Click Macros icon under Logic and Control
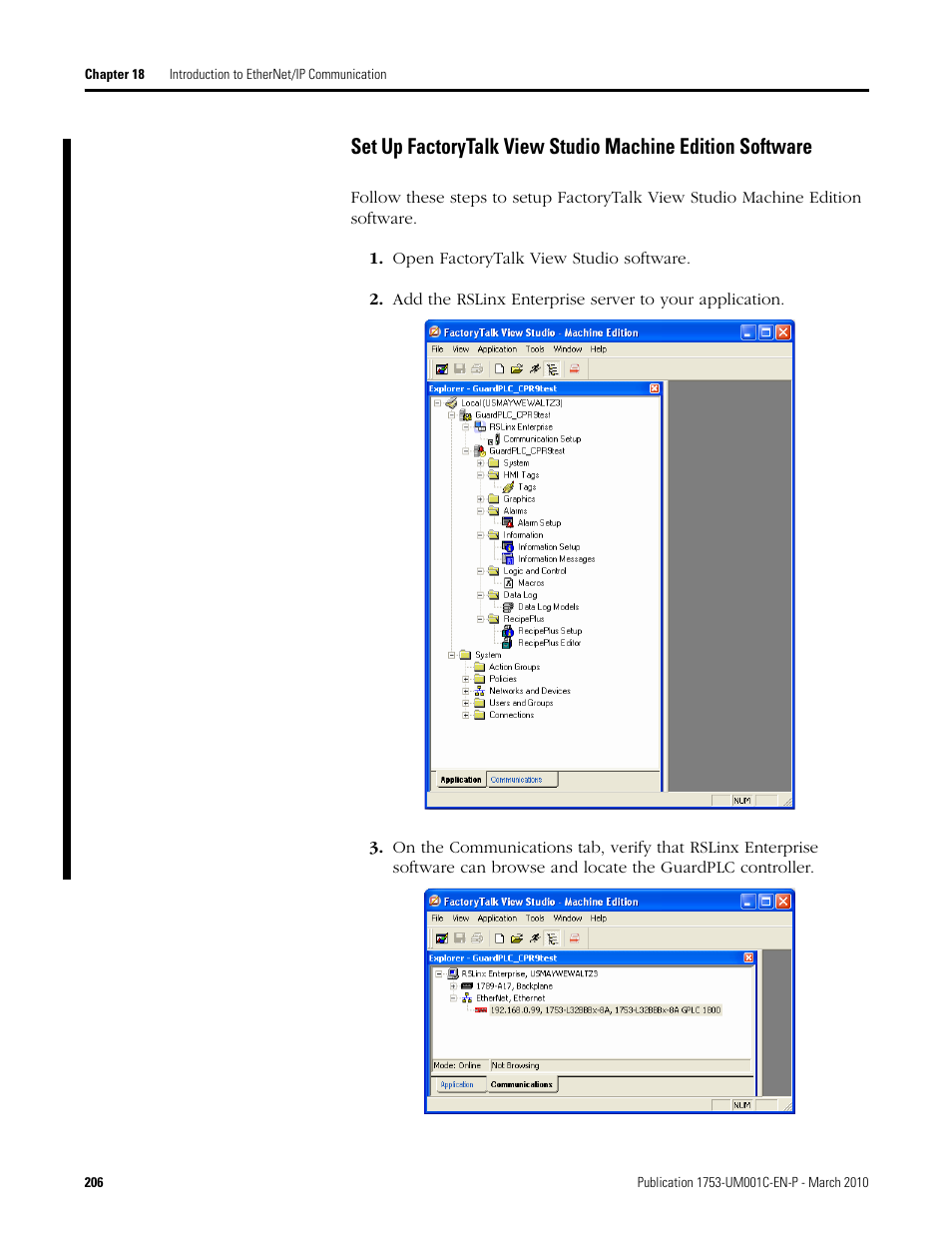This screenshot has width=952, height=1233. (508, 583)
